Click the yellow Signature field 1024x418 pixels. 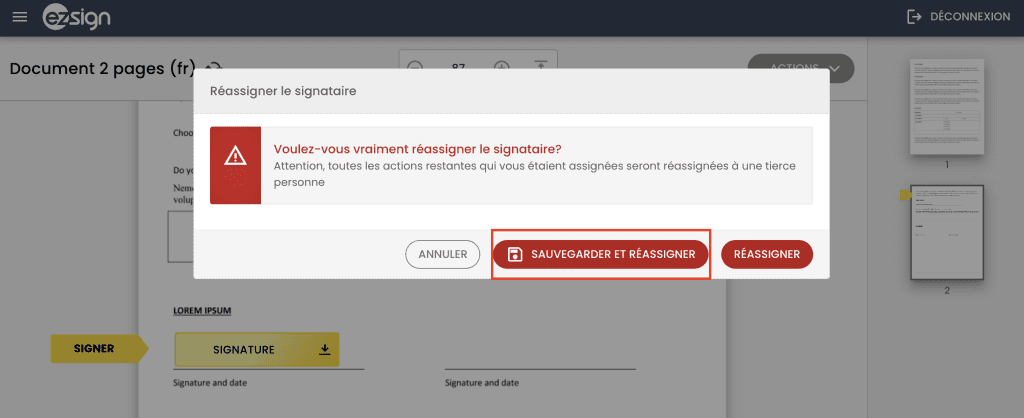[245, 349]
